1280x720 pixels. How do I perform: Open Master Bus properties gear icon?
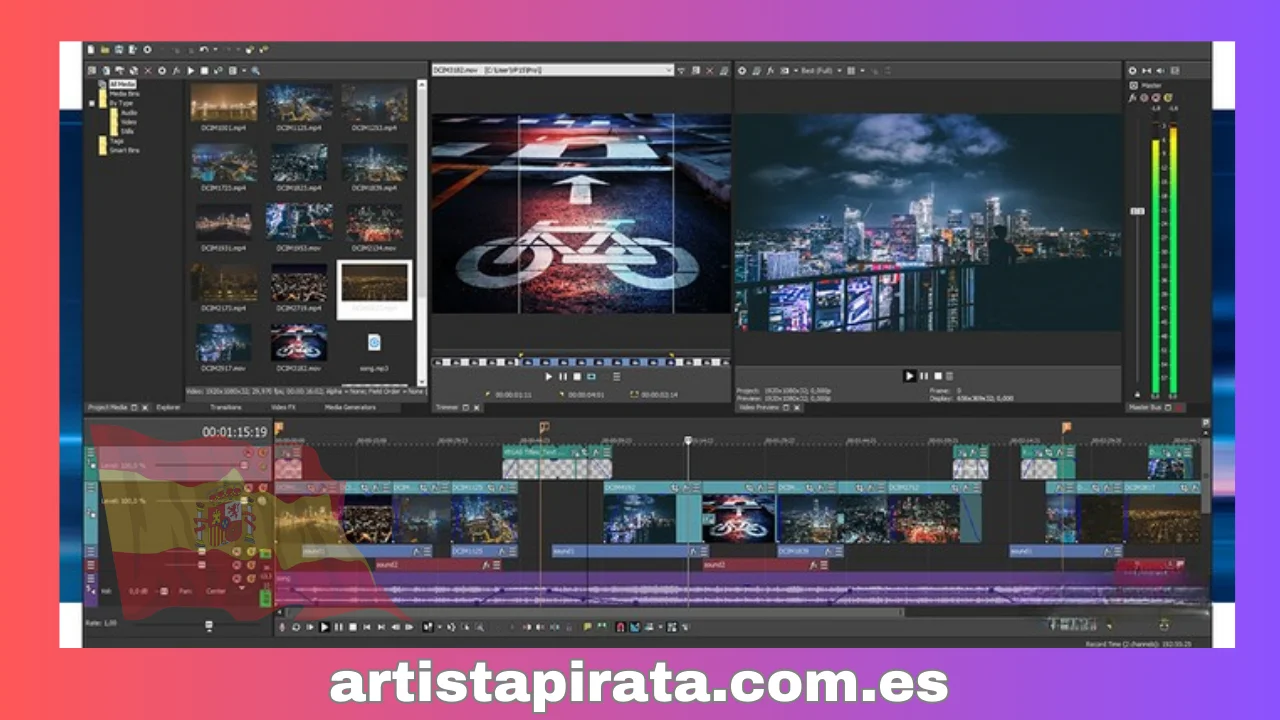click(x=1133, y=71)
